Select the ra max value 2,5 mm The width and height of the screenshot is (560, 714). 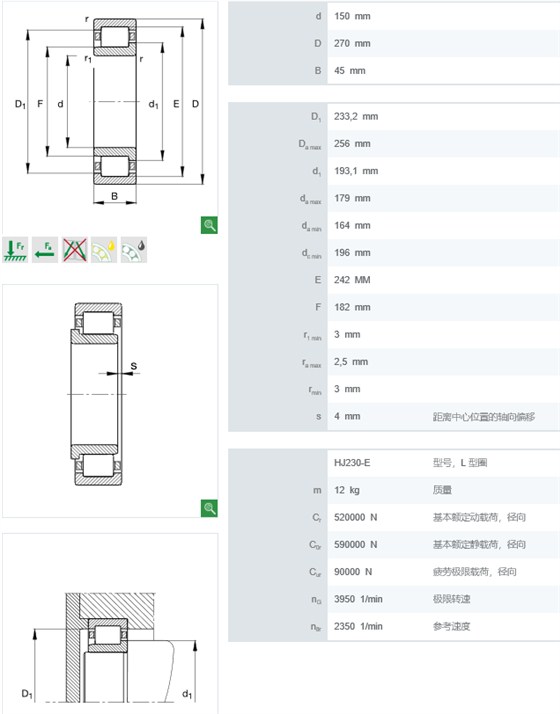coord(351,362)
